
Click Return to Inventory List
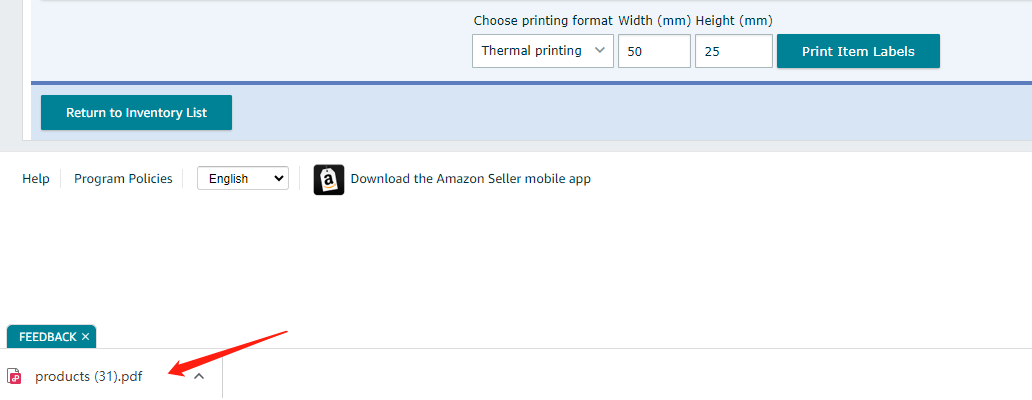click(136, 112)
